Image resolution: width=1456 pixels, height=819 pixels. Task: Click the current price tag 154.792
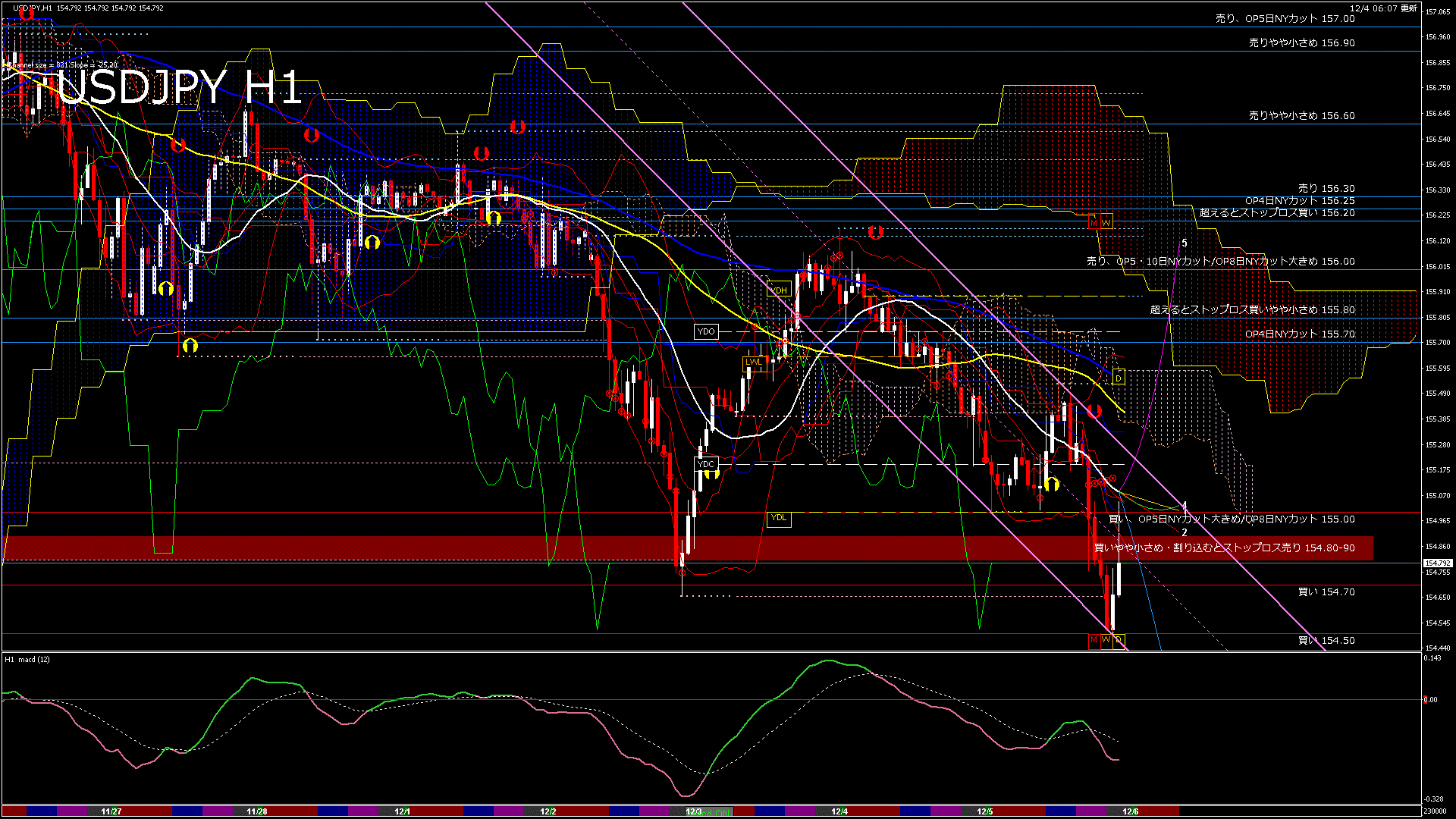click(1438, 563)
